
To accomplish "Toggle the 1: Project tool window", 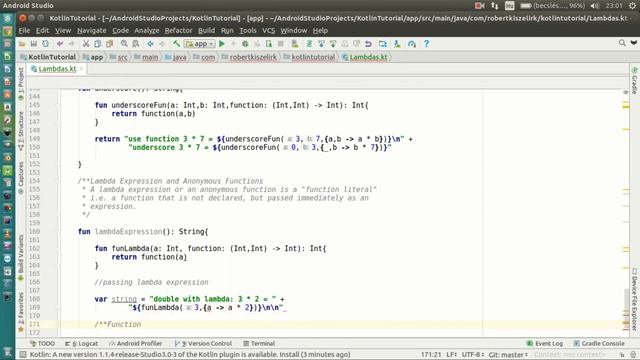I will [x=21, y=84].
